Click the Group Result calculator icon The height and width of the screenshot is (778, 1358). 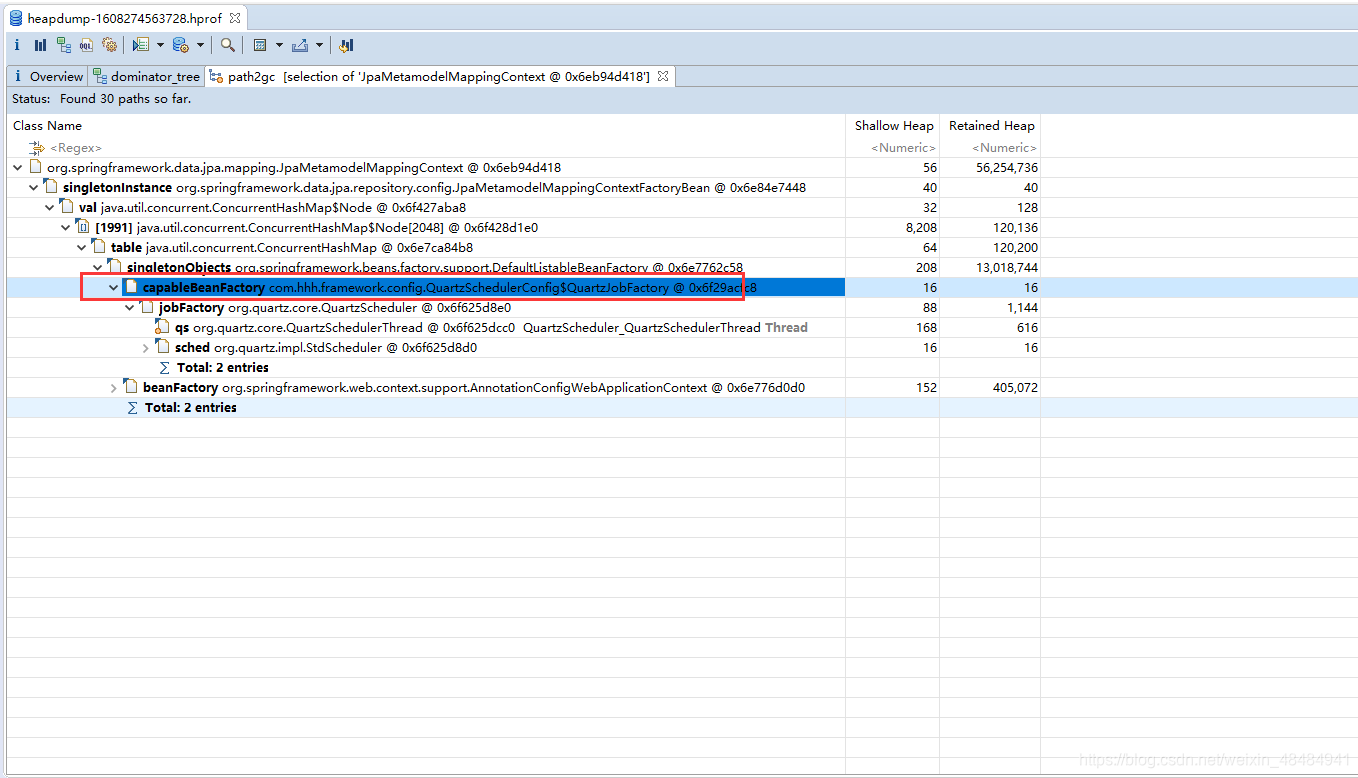pos(259,45)
